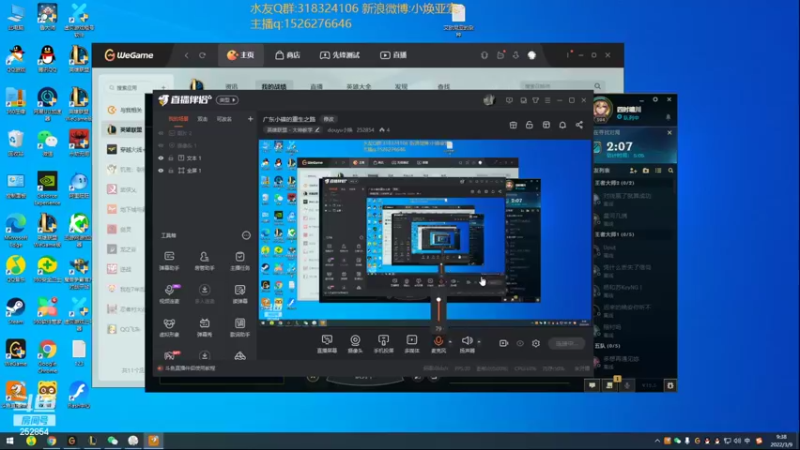Select 与我相关 in WeGame sidebar
Image resolution: width=800 pixels, height=450 pixels.
click(126, 110)
